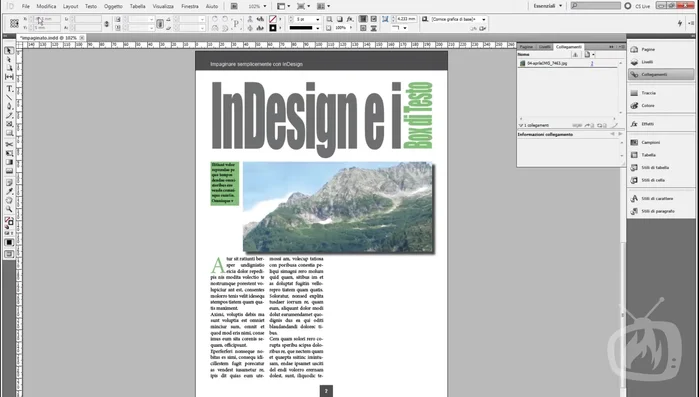
Task: Open the corner options dropdown
Action: coord(405,28)
